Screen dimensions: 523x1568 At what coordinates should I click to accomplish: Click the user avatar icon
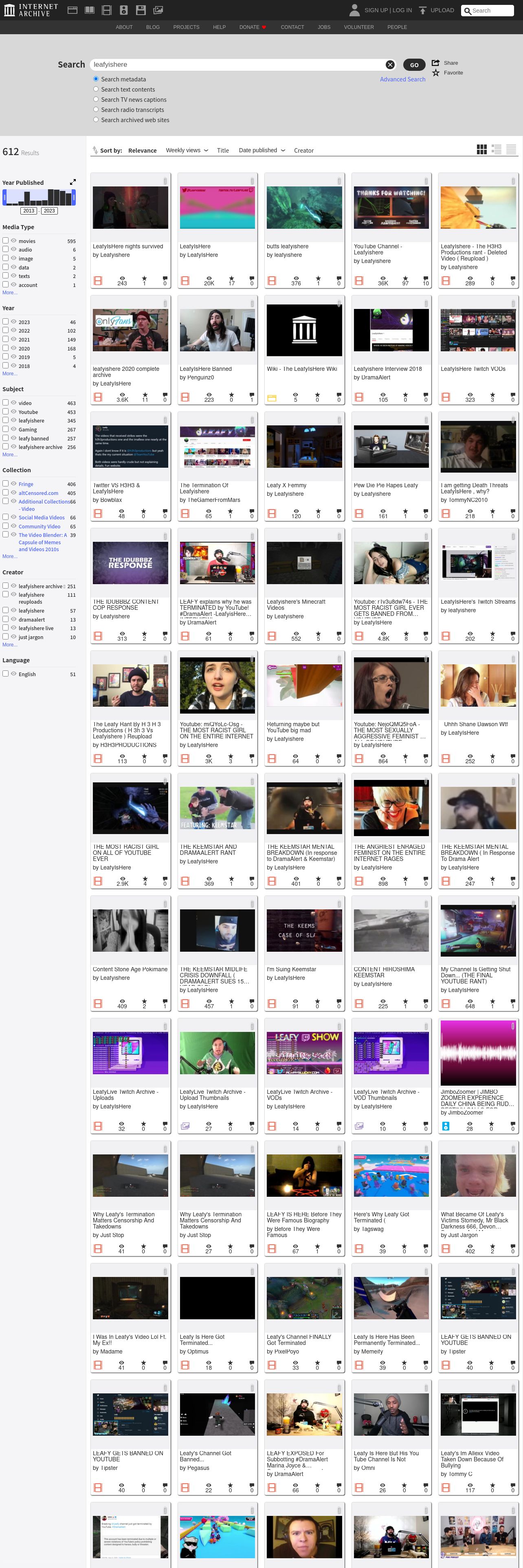354,10
